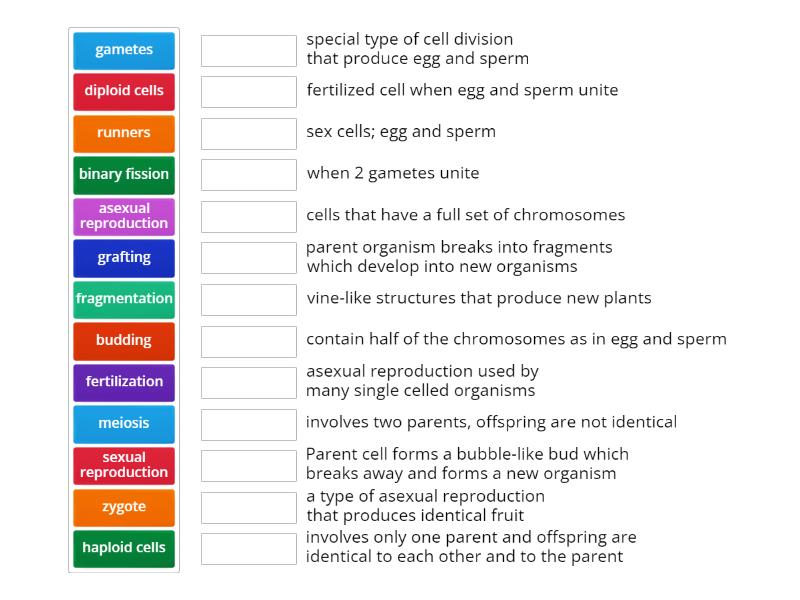The height and width of the screenshot is (600, 800).
Task: Click the runners term tile
Action: (124, 133)
